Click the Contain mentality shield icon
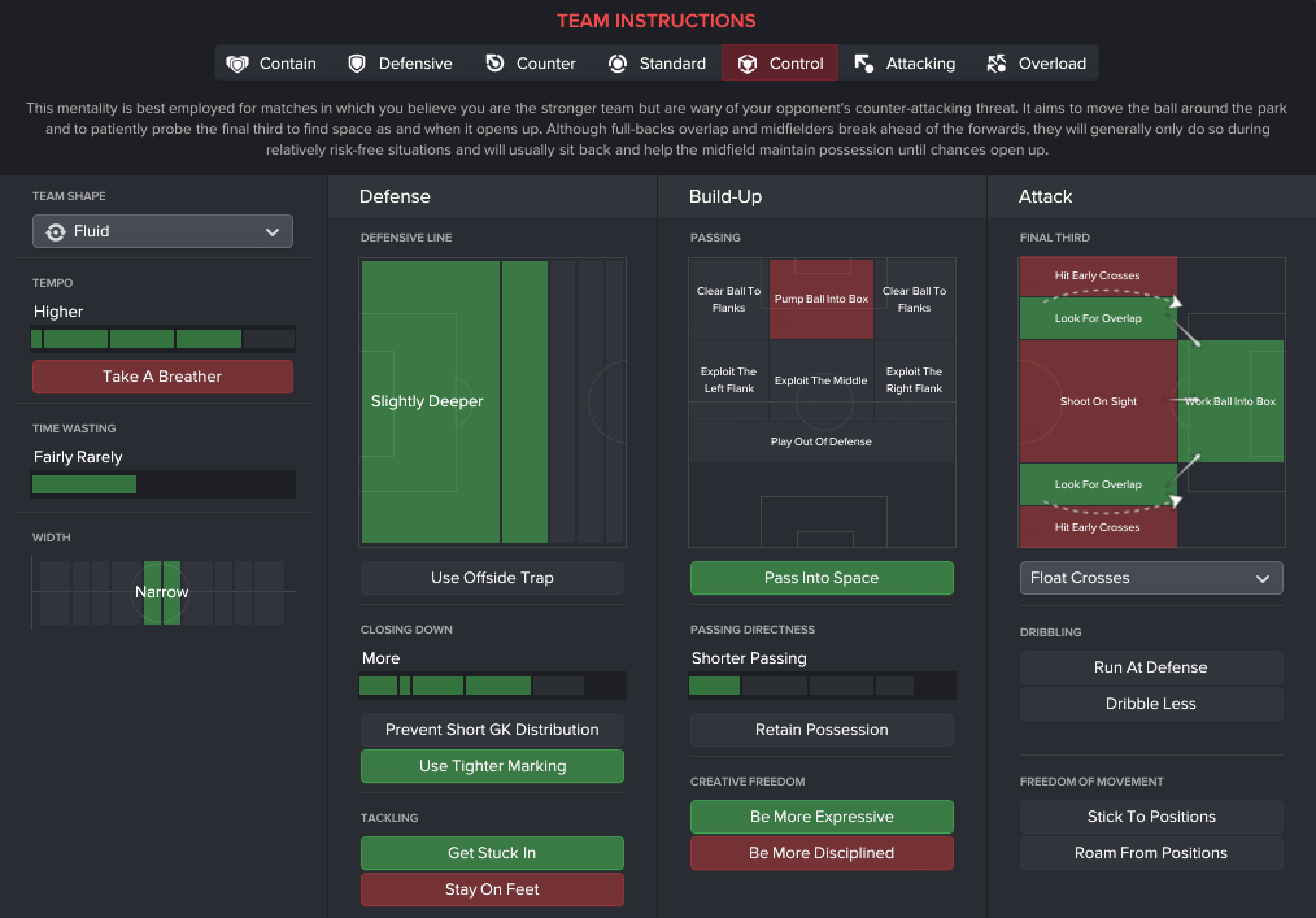 point(238,64)
